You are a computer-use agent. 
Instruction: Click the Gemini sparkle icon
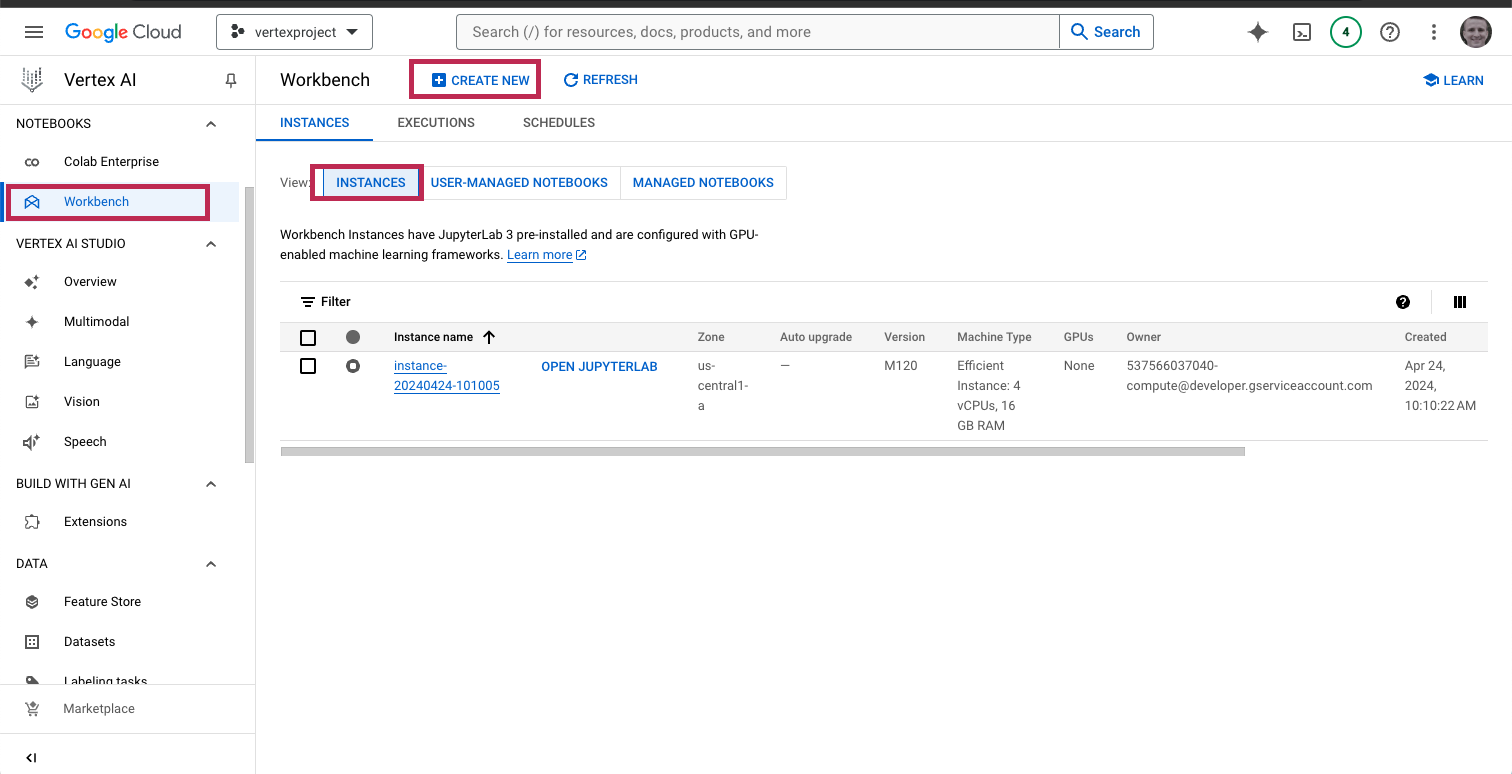click(1258, 32)
